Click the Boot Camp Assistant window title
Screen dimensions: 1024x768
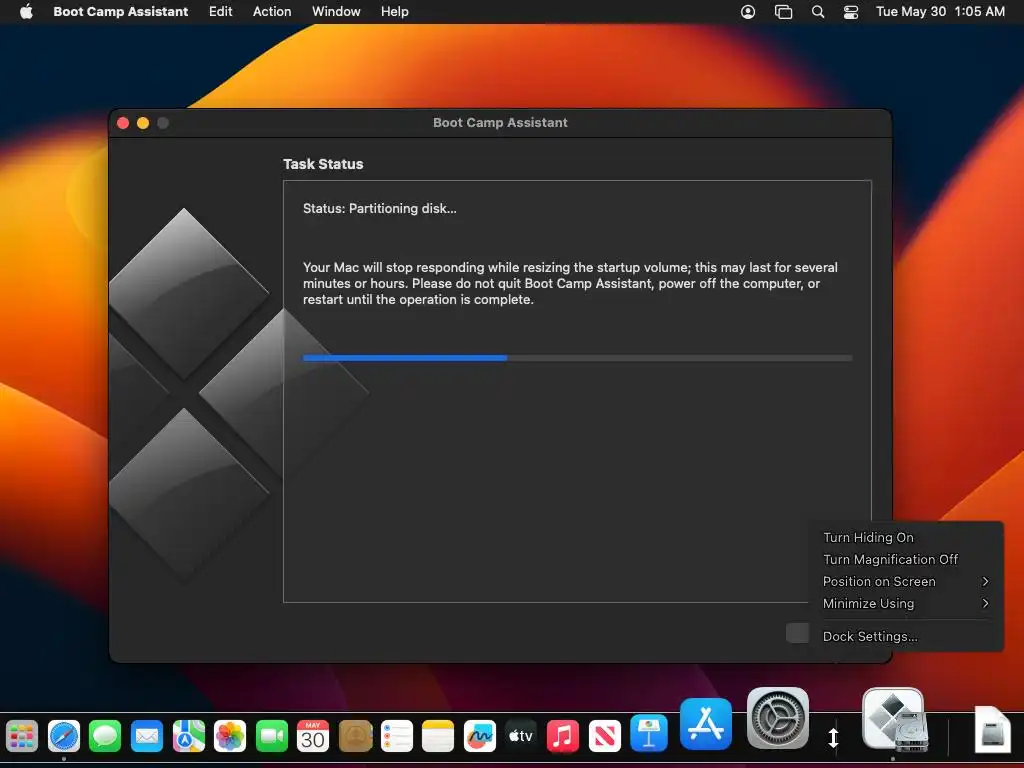pos(500,123)
